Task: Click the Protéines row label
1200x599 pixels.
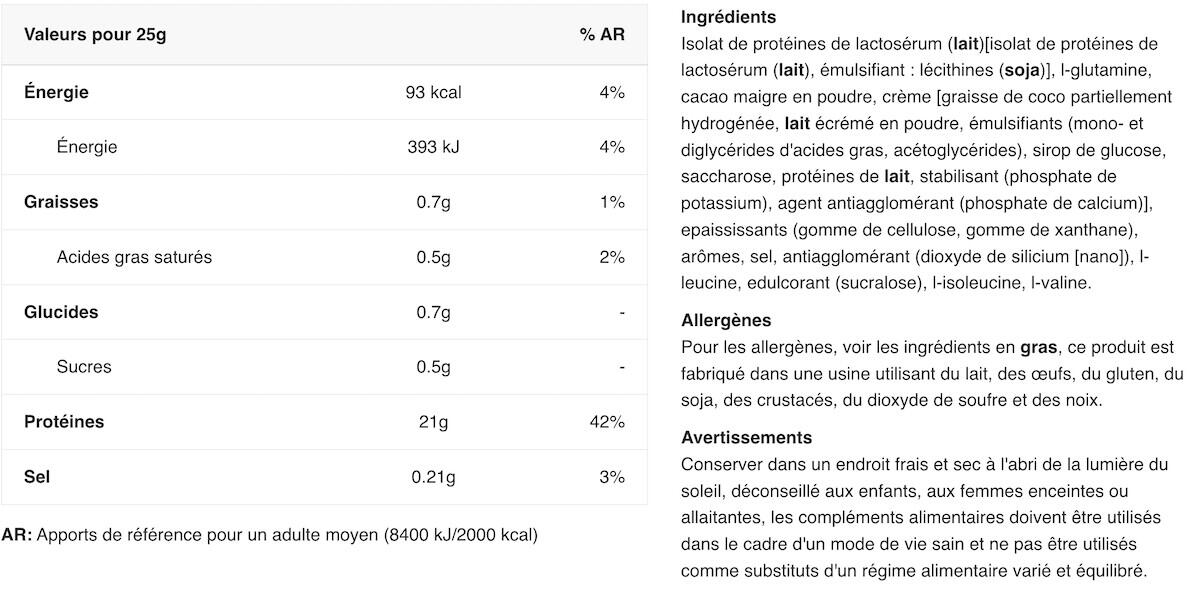Action: [x=64, y=422]
